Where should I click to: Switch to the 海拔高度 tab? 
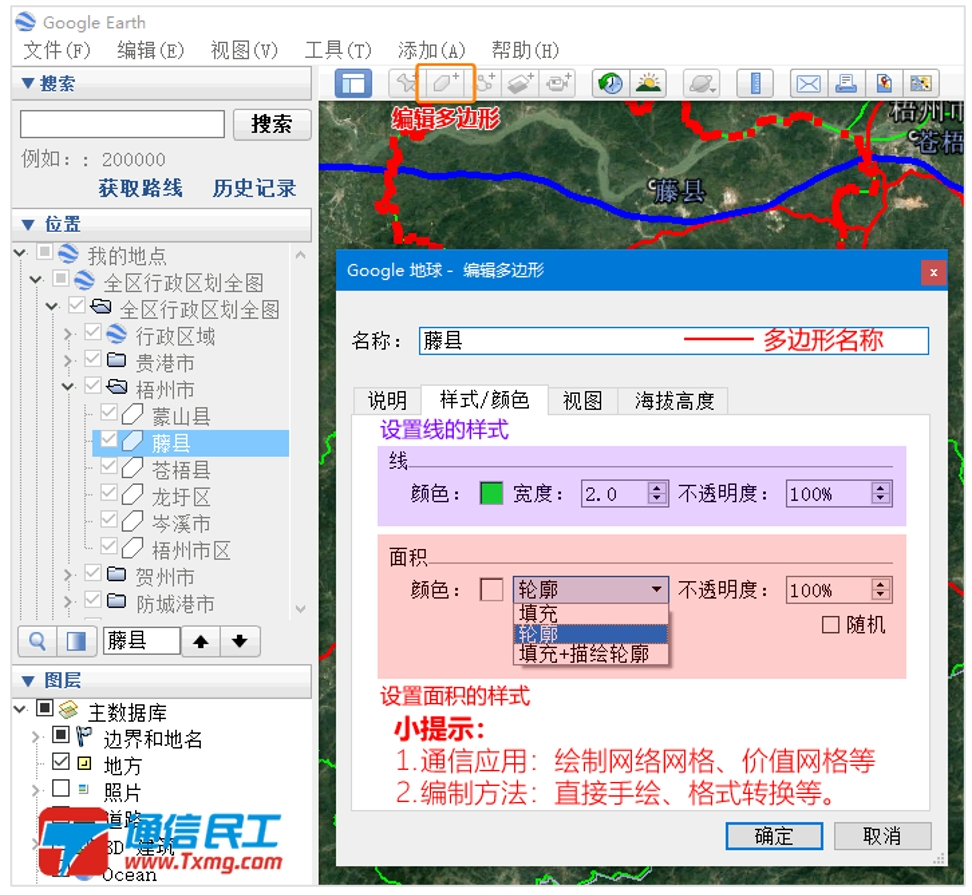674,400
